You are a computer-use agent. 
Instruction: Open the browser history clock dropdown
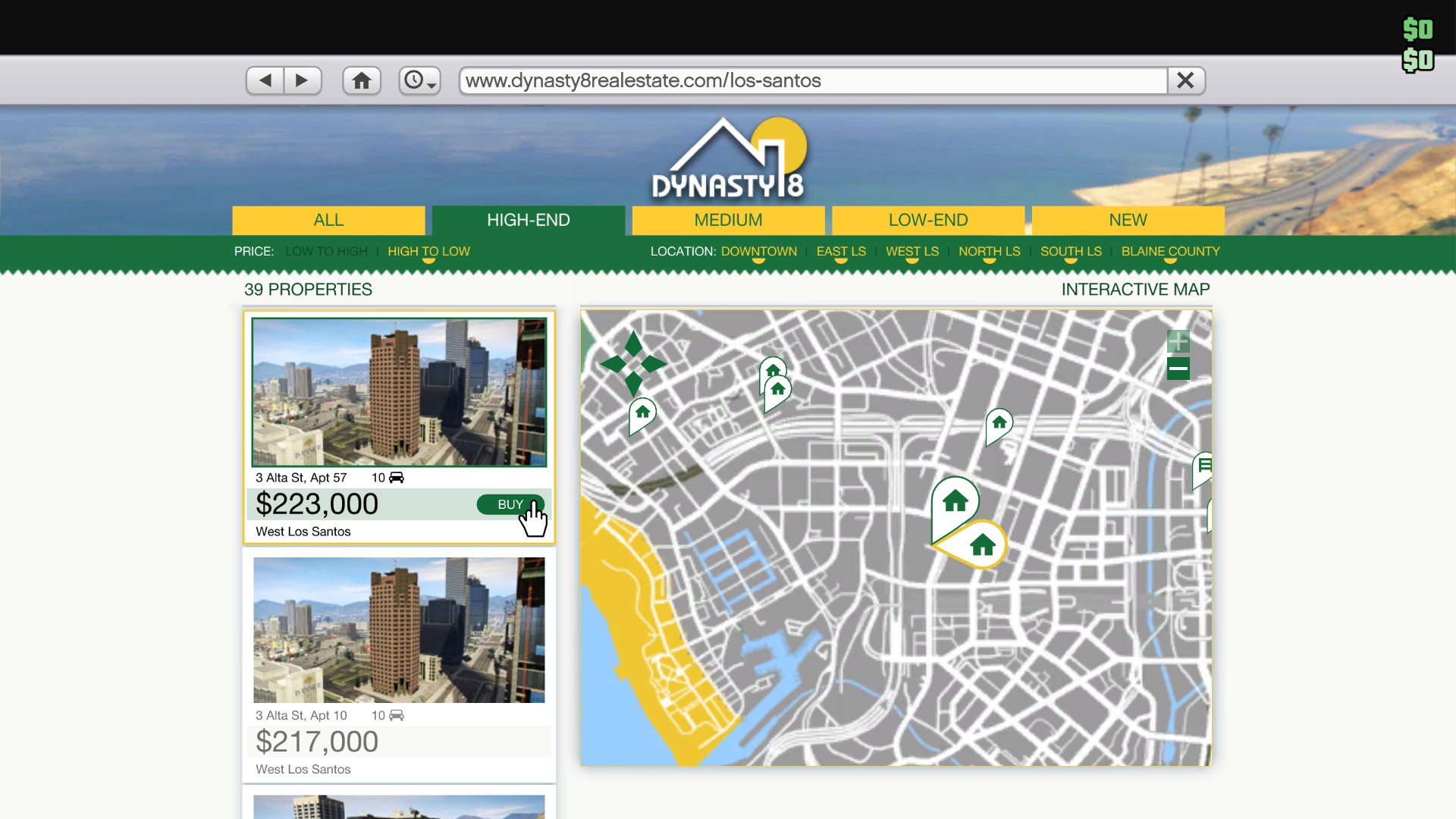pyautogui.click(x=420, y=80)
